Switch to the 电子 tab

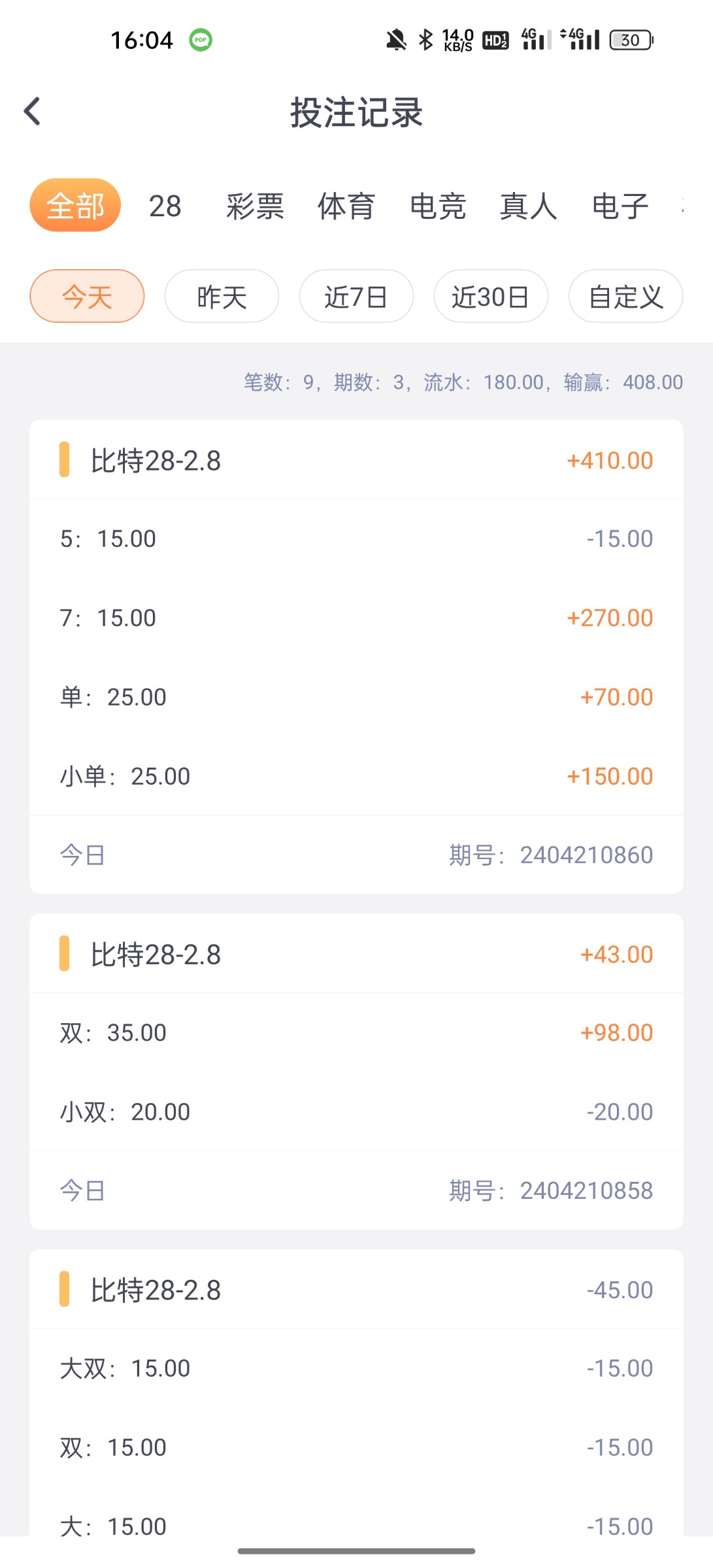[620, 206]
